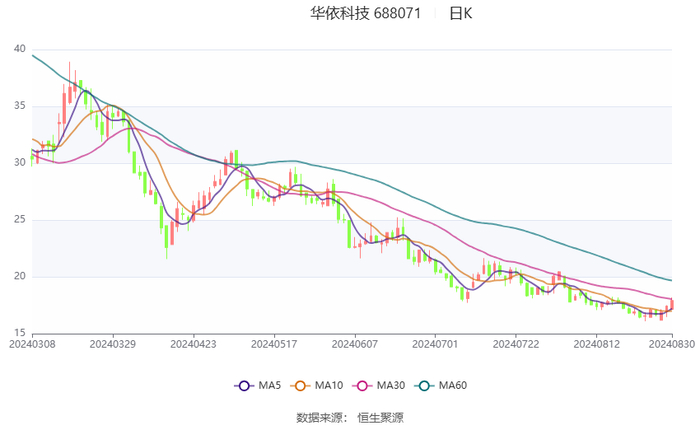700x426 pixels.
Task: Click the 20240308 x-axis date label
Action: [x=32, y=344]
